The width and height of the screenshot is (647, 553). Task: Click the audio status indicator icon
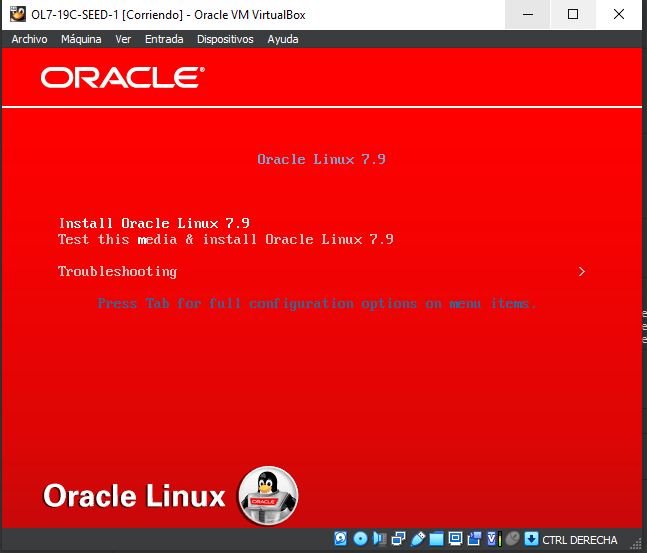click(379, 539)
